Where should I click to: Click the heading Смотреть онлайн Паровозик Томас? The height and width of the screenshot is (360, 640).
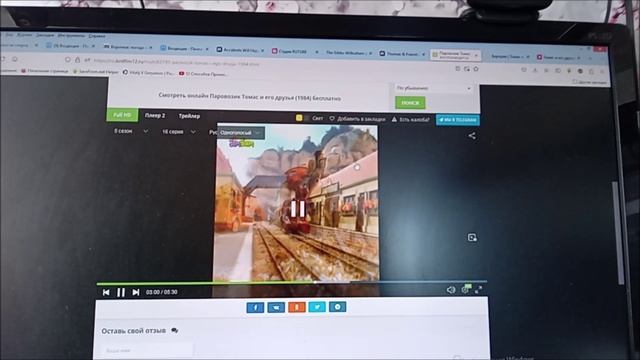[249, 97]
